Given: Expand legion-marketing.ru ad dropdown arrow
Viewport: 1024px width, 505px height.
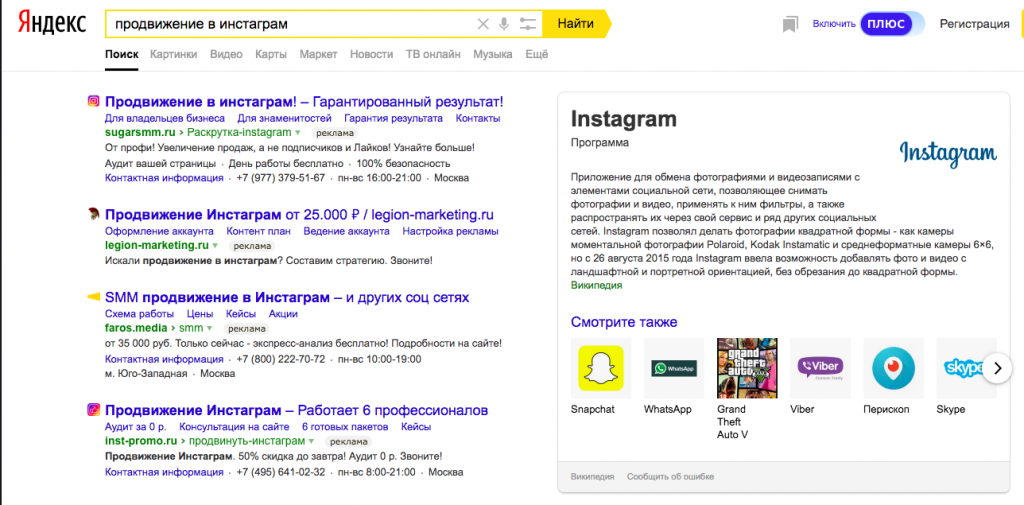Looking at the screenshot, I should click(x=213, y=245).
